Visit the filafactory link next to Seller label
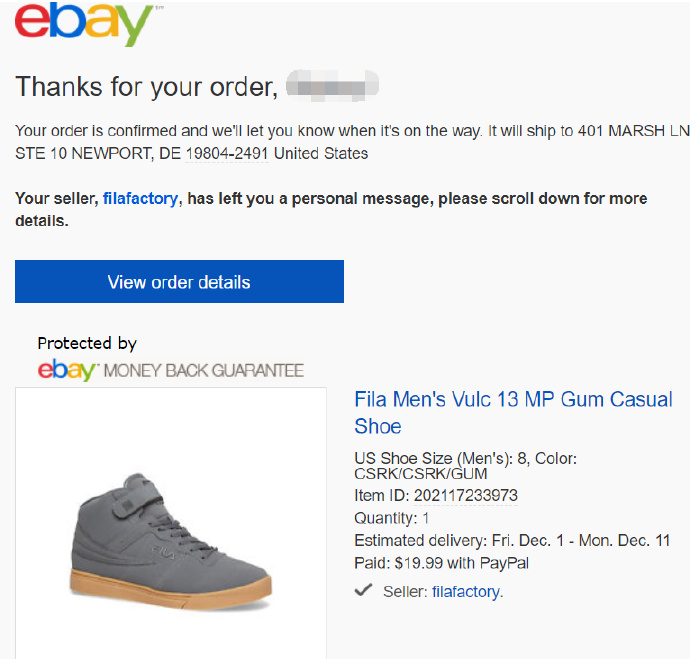Screen dimensions: 690x659 466,592
